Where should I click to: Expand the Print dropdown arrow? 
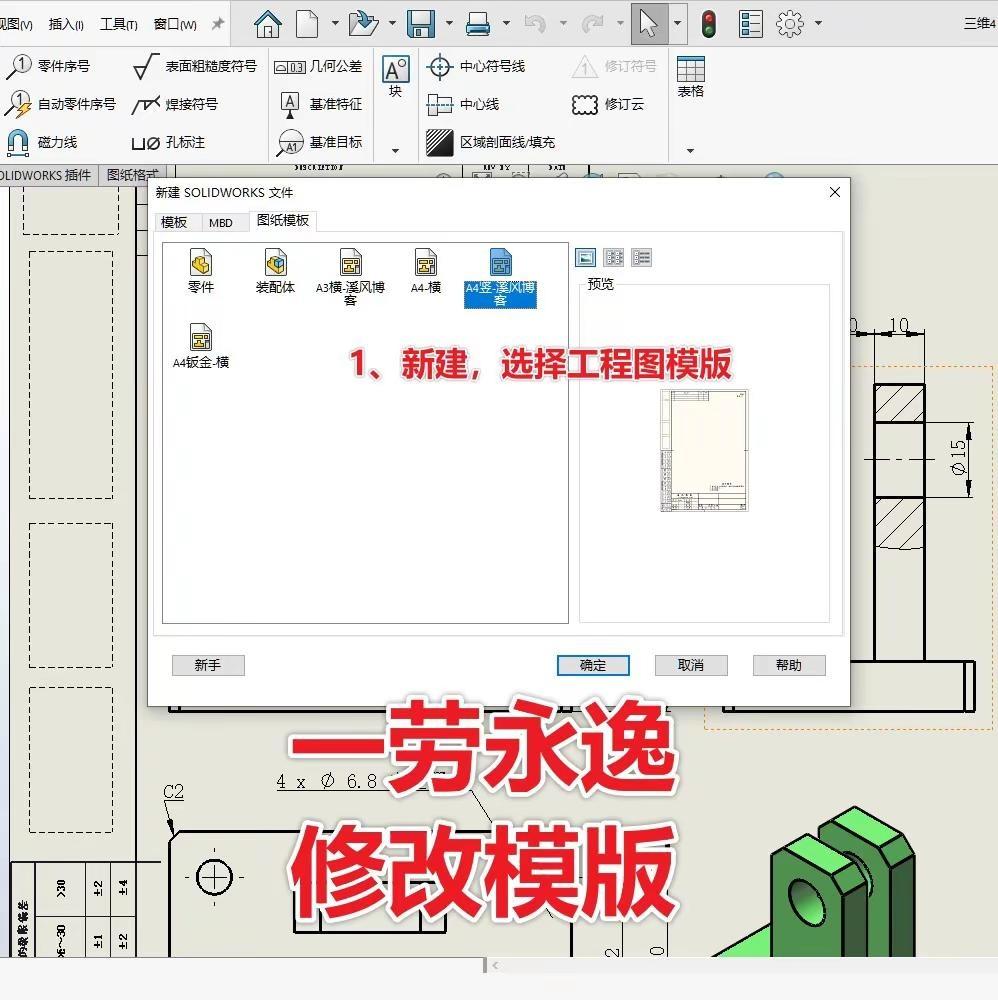tap(506, 24)
